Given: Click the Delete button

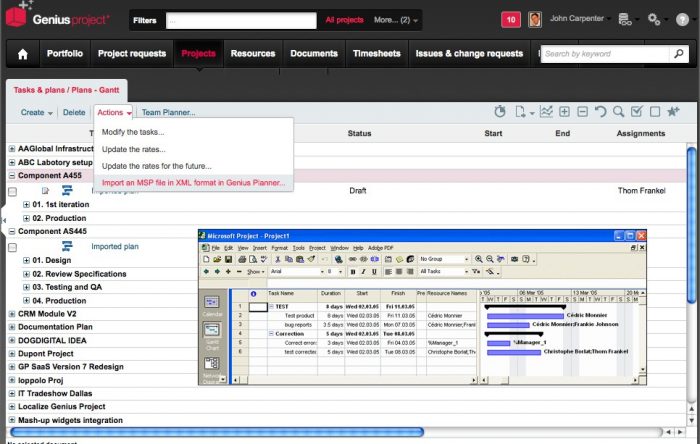Looking at the screenshot, I should pyautogui.click(x=74, y=112).
